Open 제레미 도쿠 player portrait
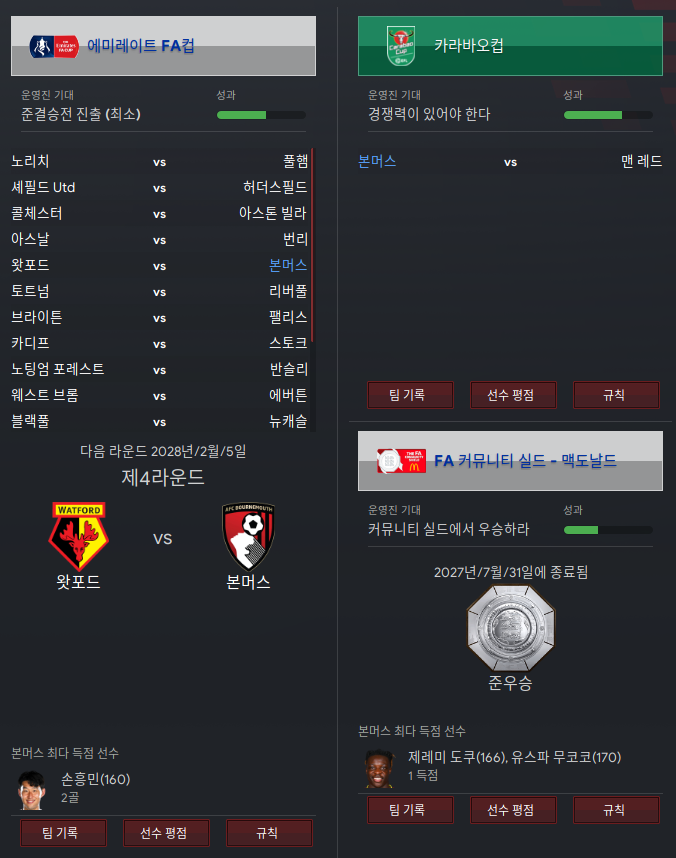The width and height of the screenshot is (676, 858). click(379, 768)
